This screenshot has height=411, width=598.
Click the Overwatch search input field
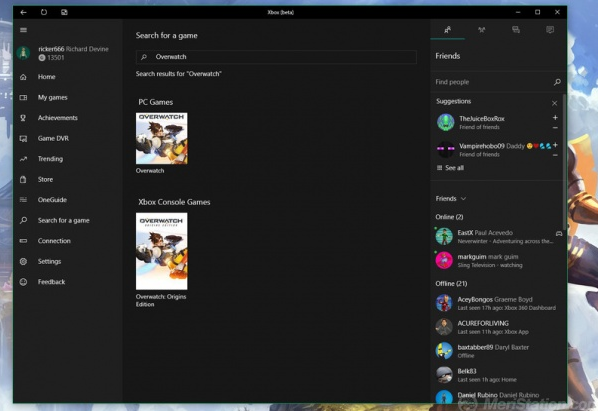click(x=276, y=57)
